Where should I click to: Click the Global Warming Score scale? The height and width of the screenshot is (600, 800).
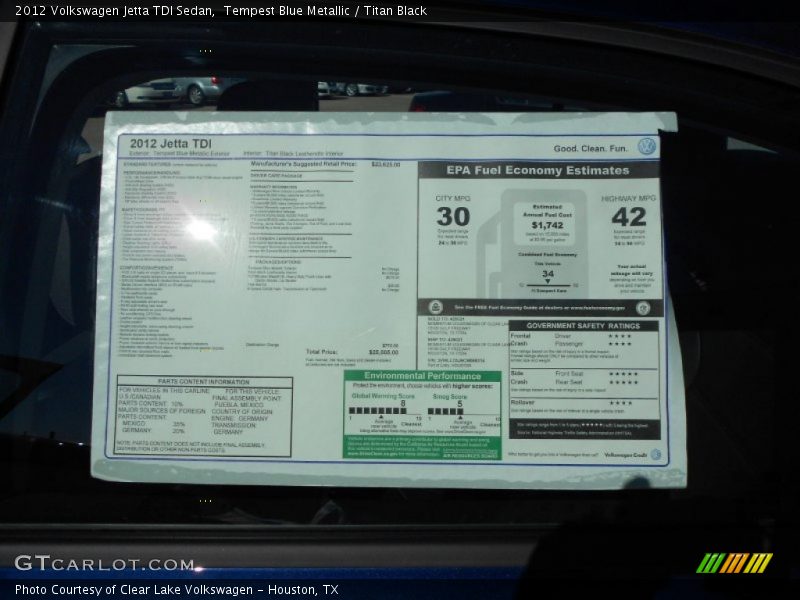click(x=377, y=410)
